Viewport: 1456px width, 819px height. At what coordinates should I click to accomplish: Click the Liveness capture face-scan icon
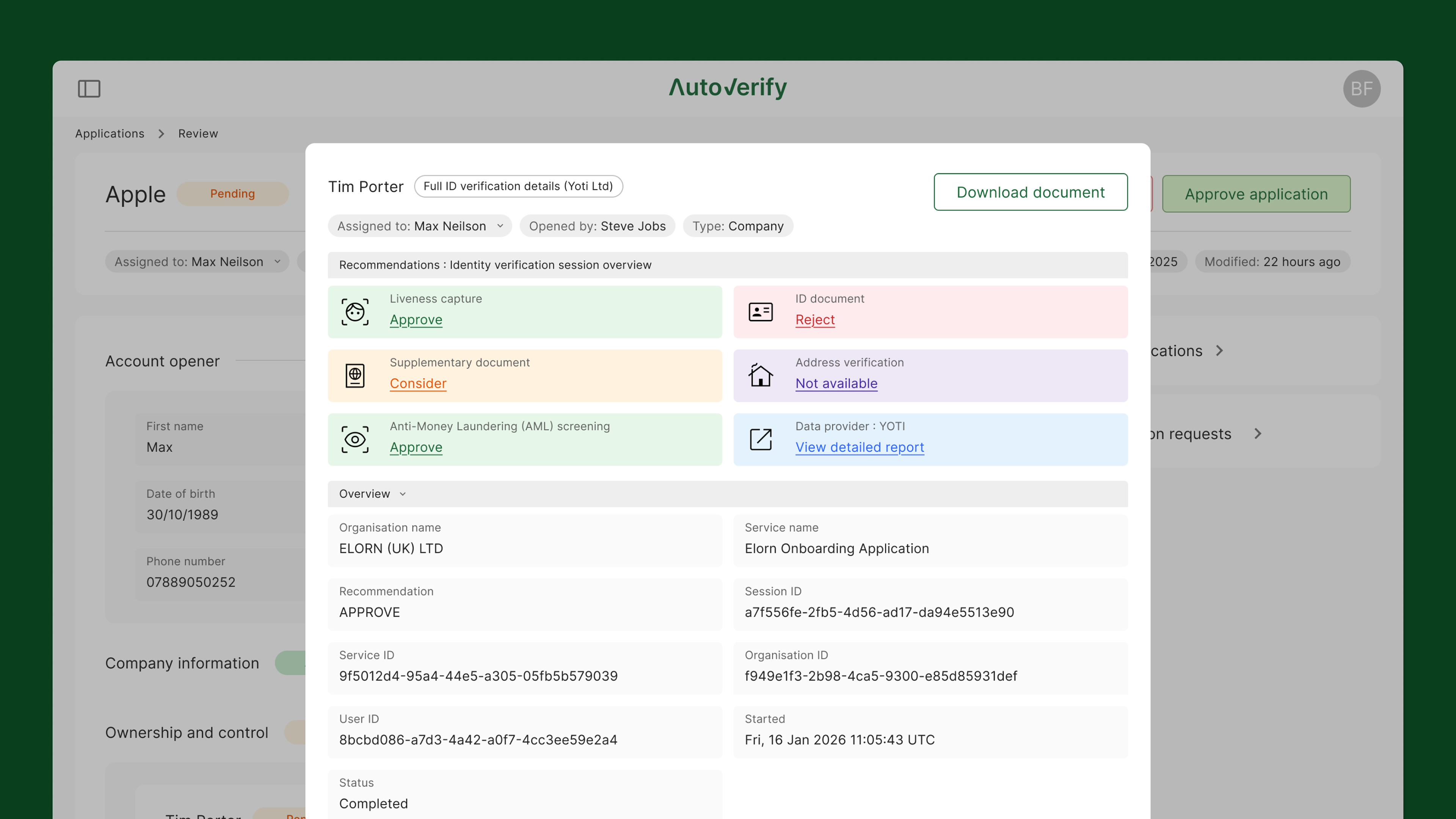pos(355,312)
